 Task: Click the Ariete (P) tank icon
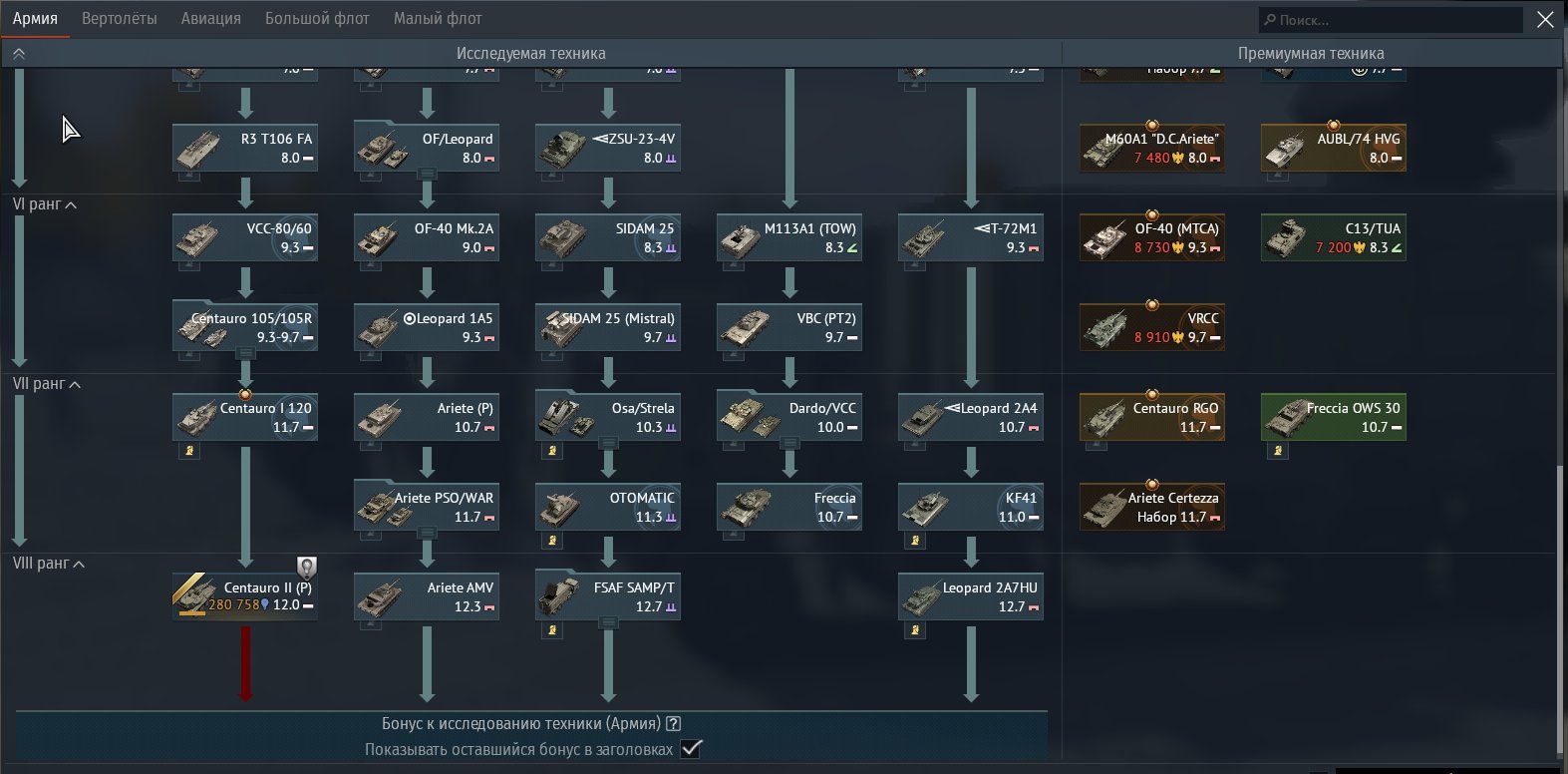(380, 418)
